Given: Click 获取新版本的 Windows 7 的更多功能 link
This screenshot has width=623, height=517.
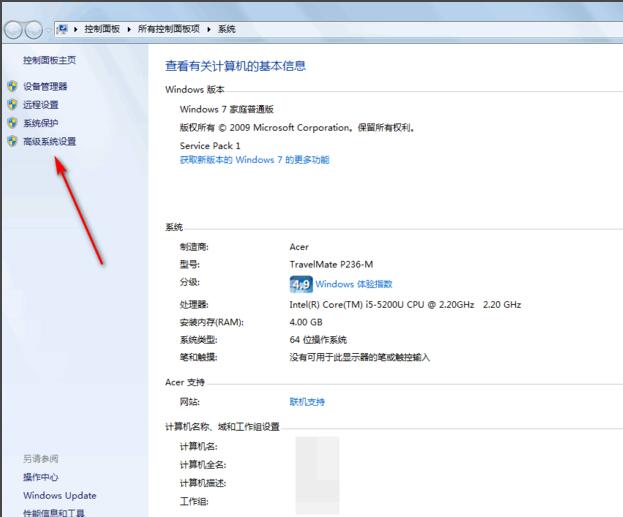Looking at the screenshot, I should click(254, 160).
